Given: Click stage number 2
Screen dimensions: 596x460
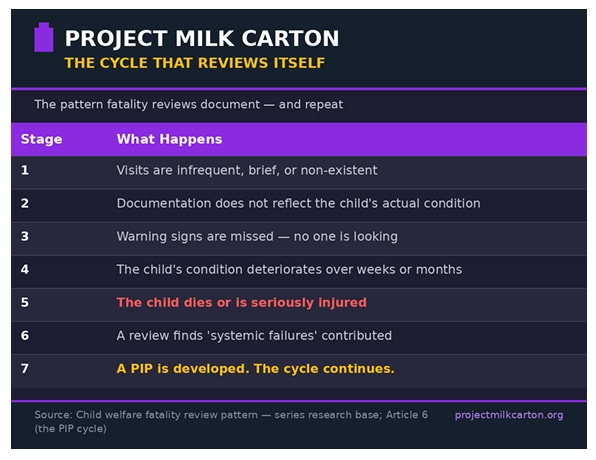Looking at the screenshot, I should 25,203.
